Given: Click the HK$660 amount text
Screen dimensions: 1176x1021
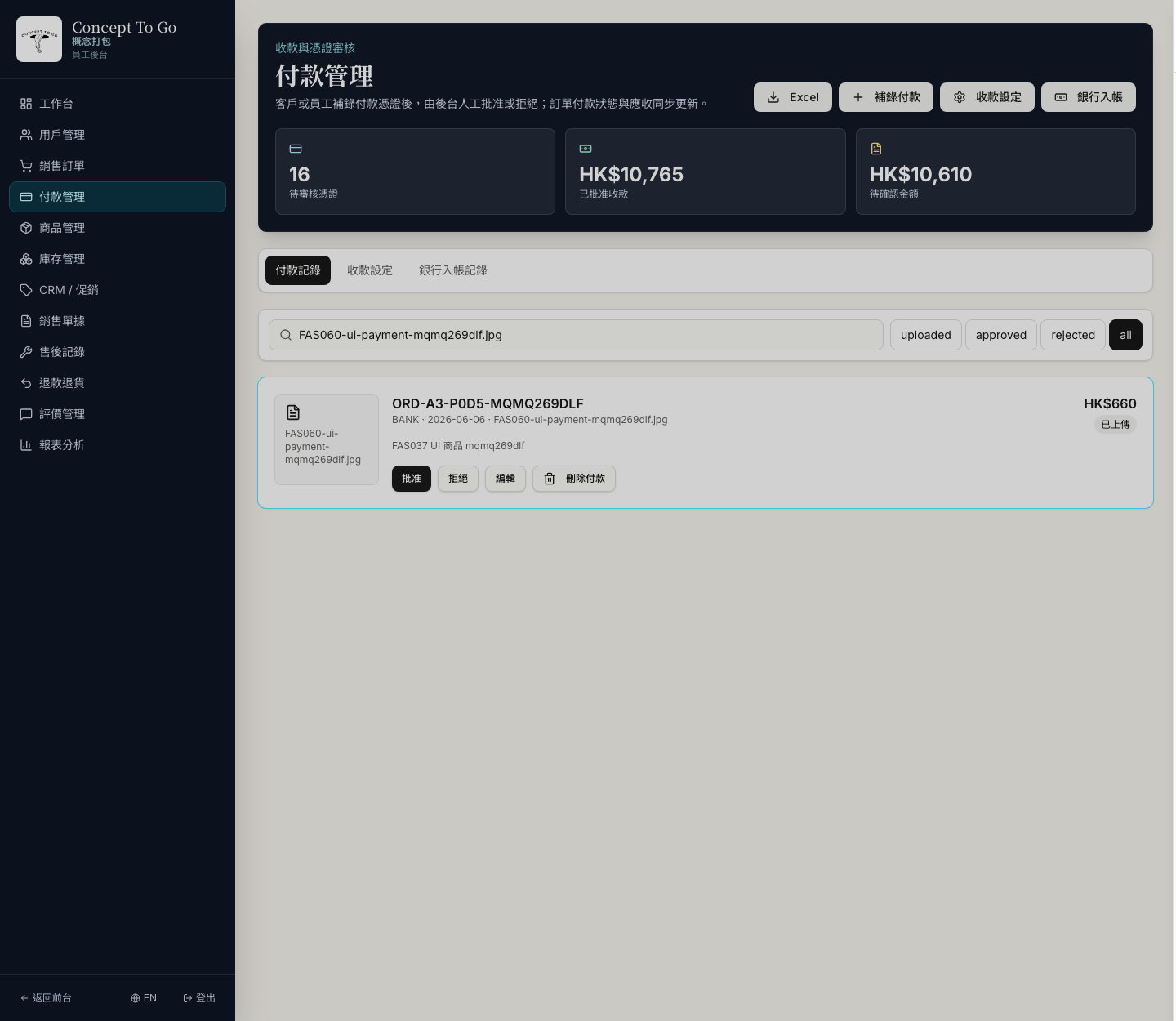Looking at the screenshot, I should 1110,403.
